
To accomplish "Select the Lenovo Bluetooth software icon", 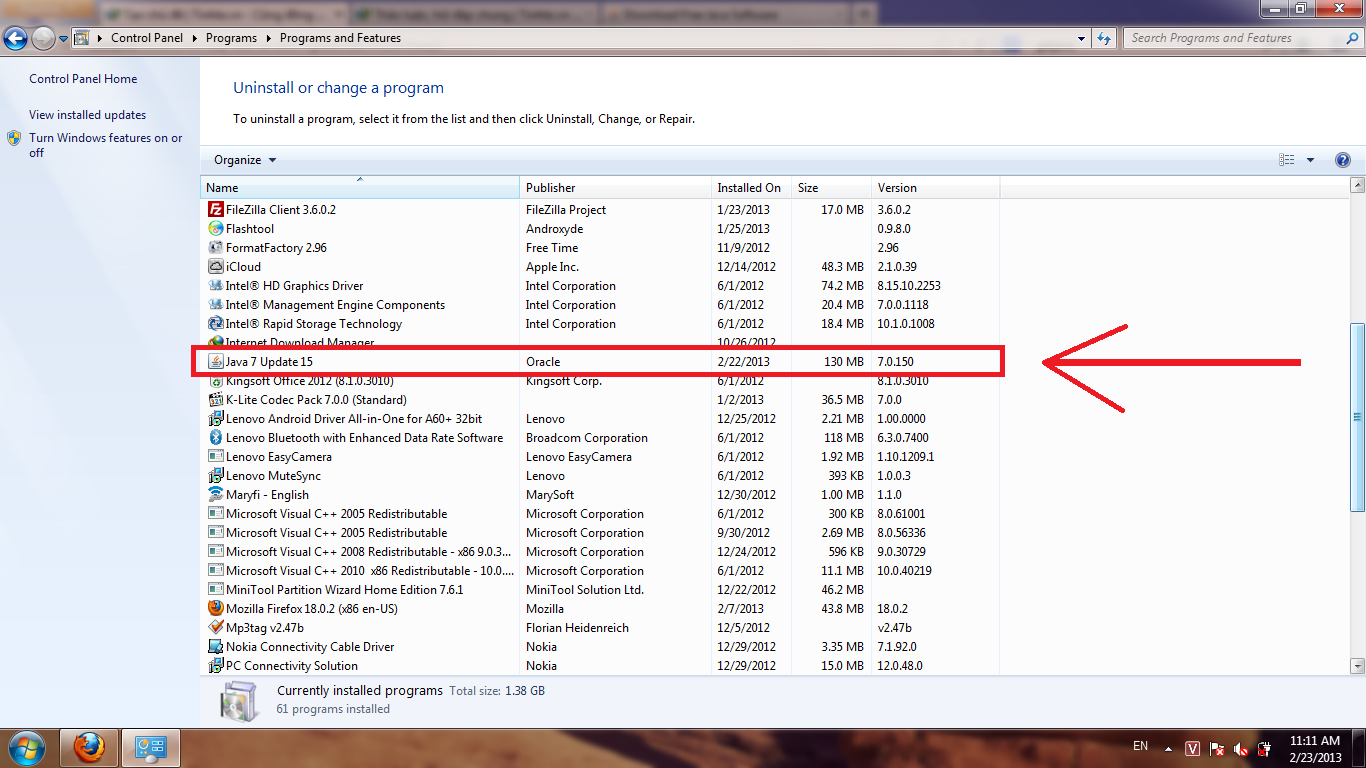I will [215, 438].
